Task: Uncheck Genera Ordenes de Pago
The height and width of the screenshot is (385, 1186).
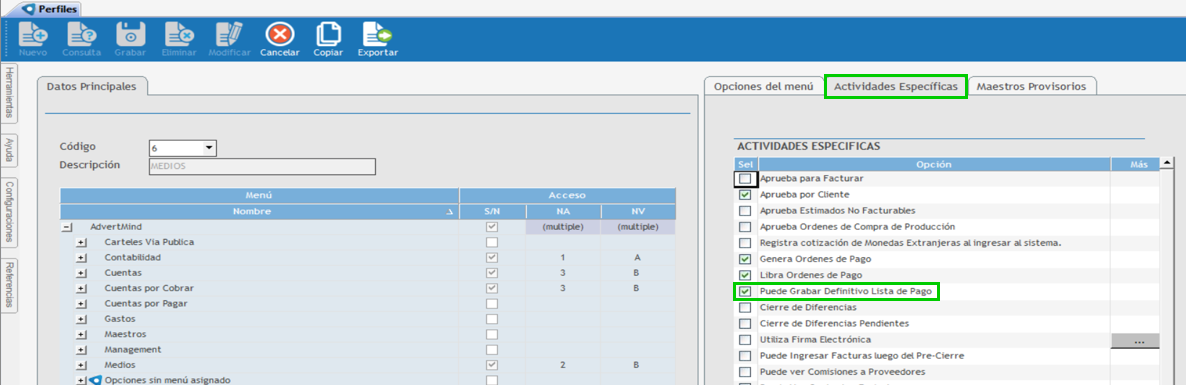Action: 746,259
